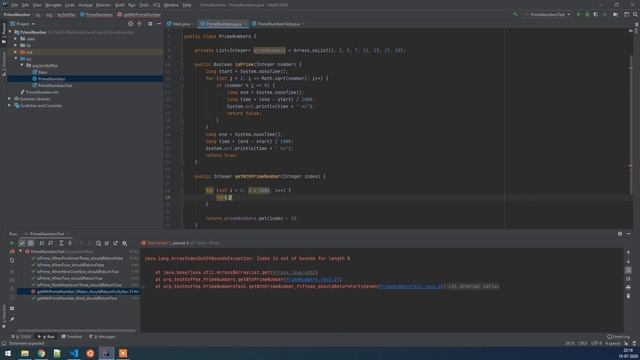Minimize the Run panel with the minus icon
The height and width of the screenshot is (360, 640).
tap(629, 234)
